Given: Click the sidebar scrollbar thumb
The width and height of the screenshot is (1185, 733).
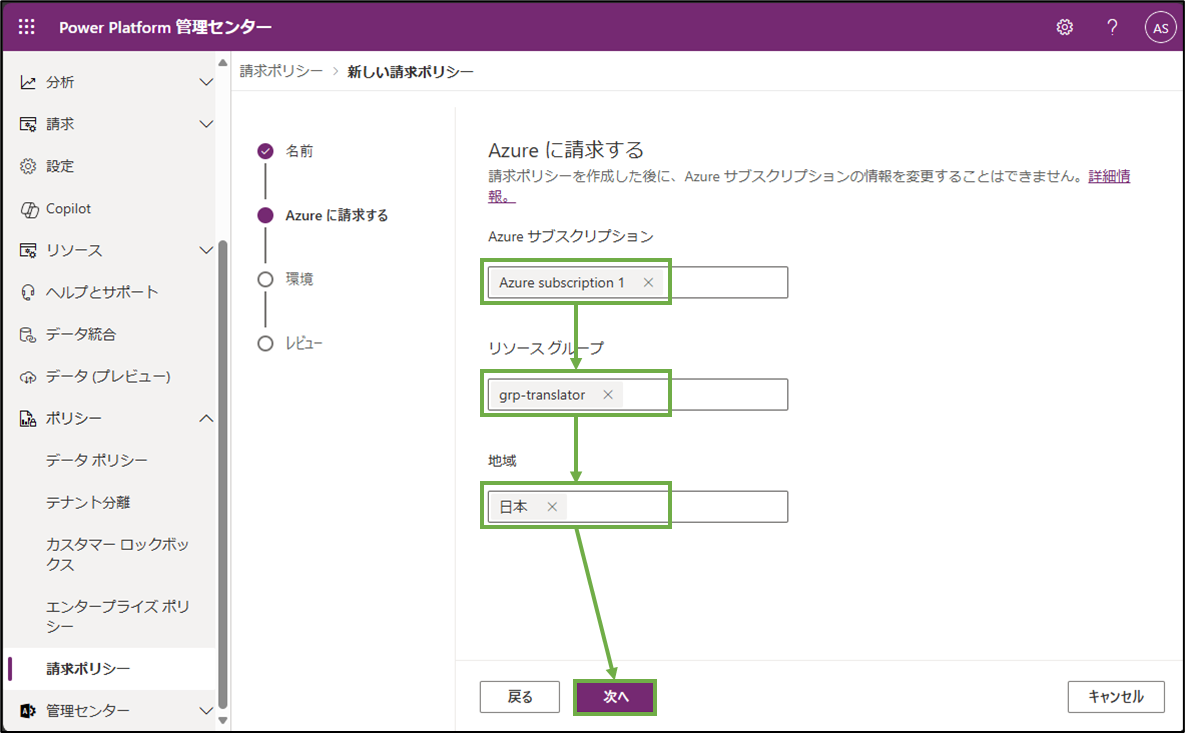Looking at the screenshot, I should tap(223, 475).
